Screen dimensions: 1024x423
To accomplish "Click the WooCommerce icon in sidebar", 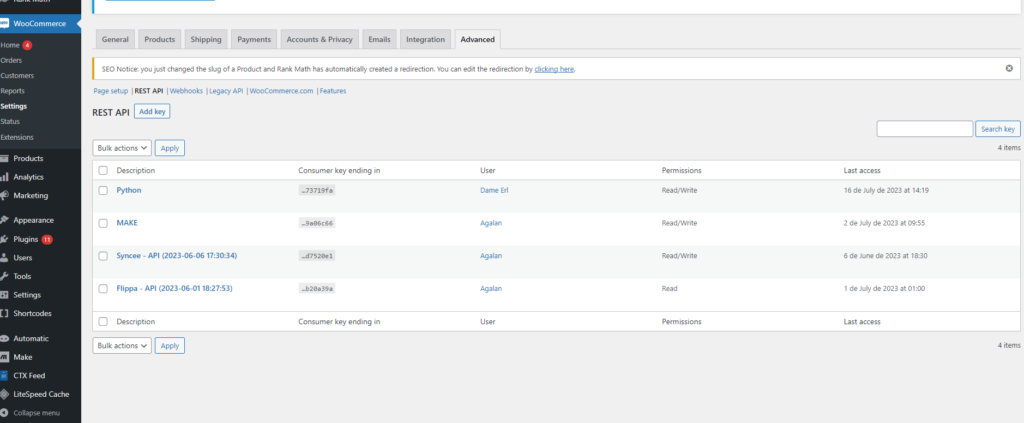I will click(4, 24).
